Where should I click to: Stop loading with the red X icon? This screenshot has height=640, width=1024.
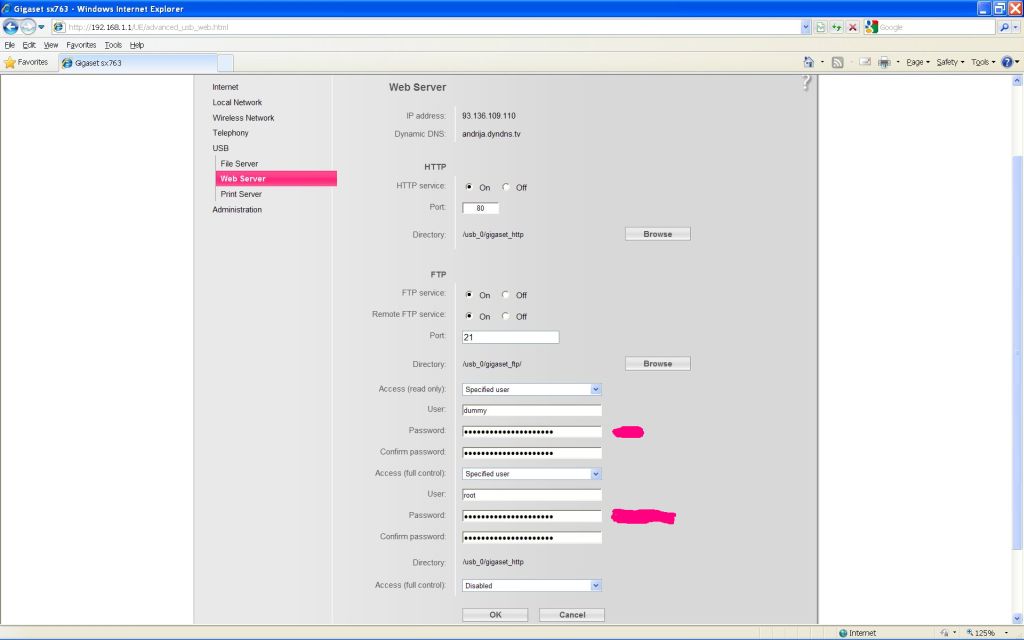852,27
